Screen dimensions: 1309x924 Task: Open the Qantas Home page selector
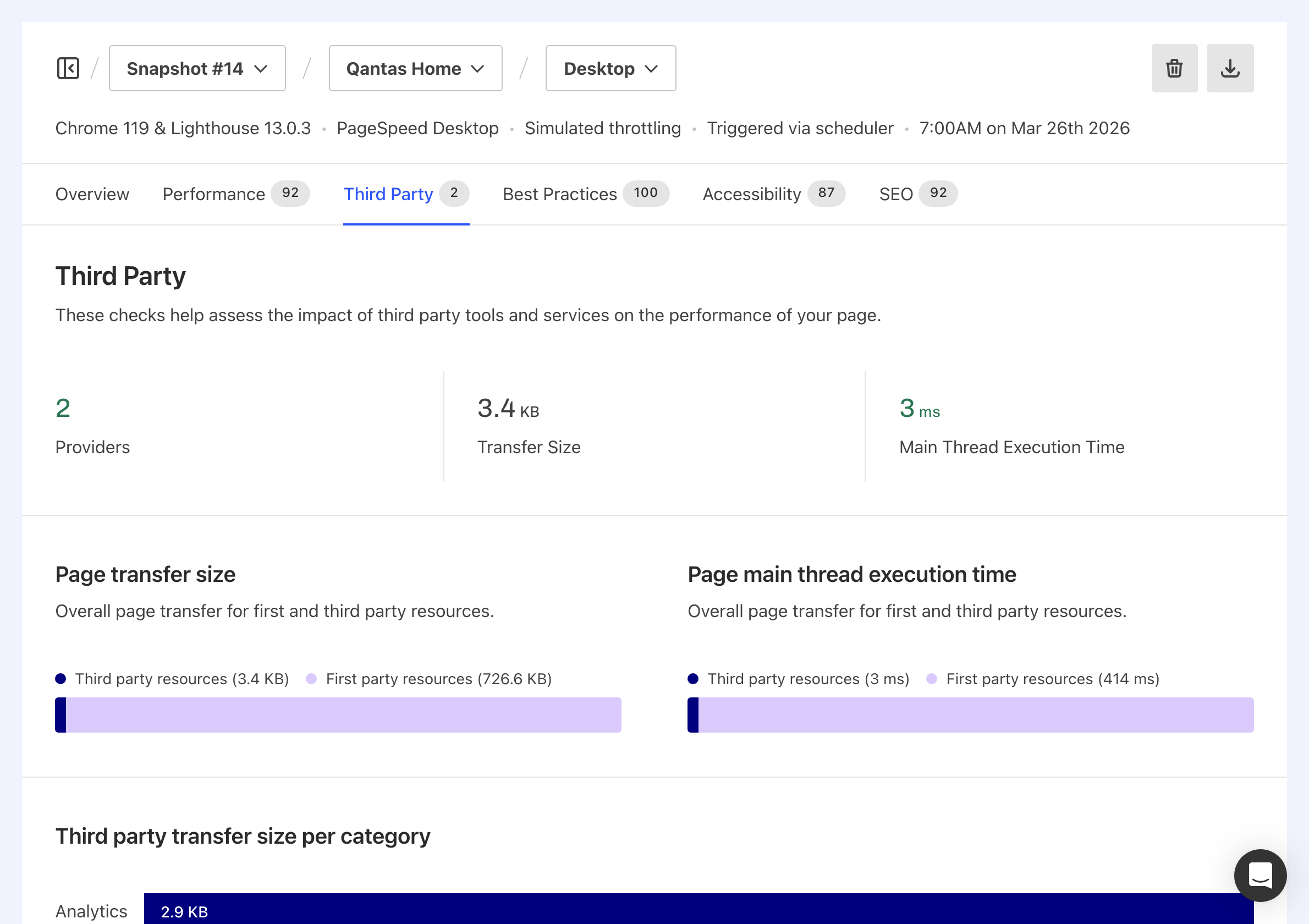(415, 68)
